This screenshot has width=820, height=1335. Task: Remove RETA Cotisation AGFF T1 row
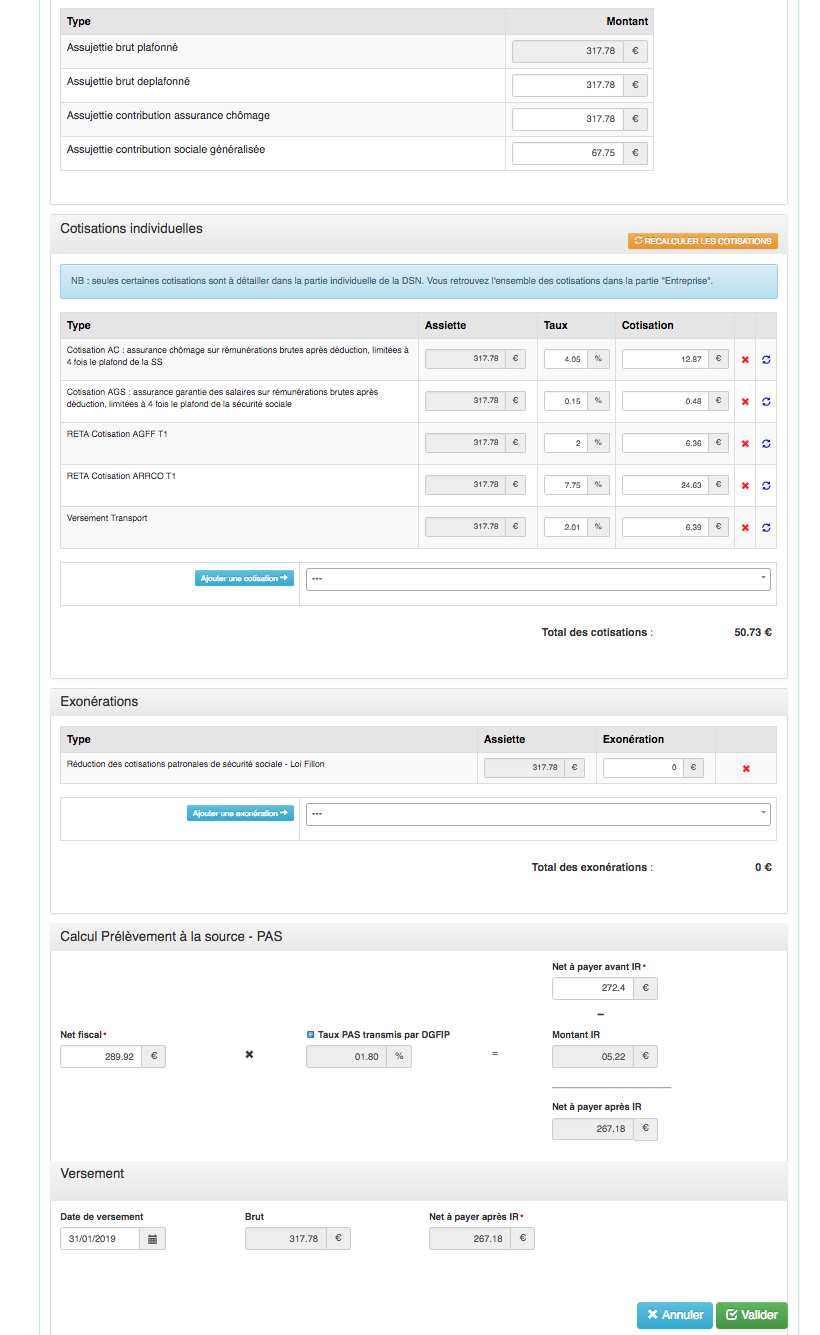[x=745, y=444]
